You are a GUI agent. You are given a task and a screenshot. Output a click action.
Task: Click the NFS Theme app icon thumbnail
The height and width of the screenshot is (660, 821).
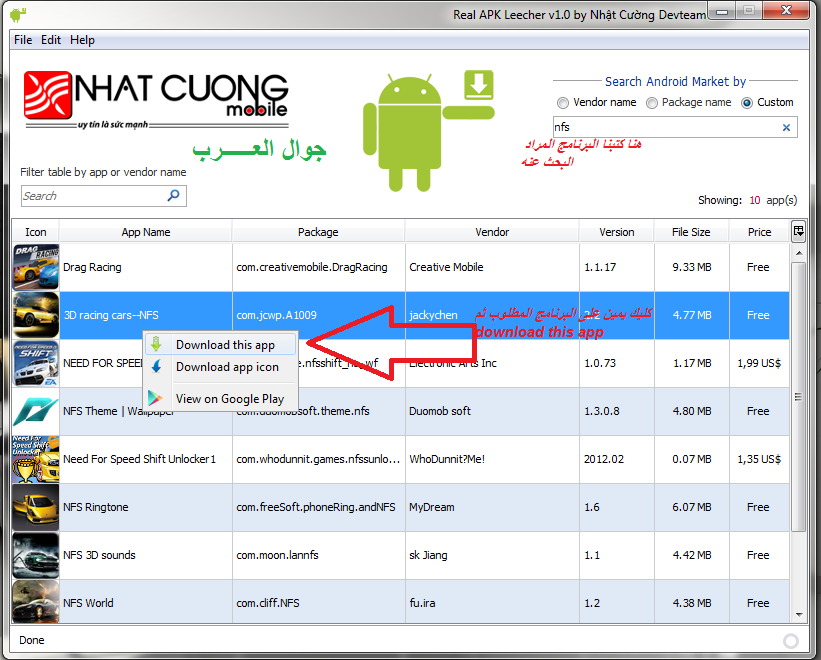pos(36,411)
